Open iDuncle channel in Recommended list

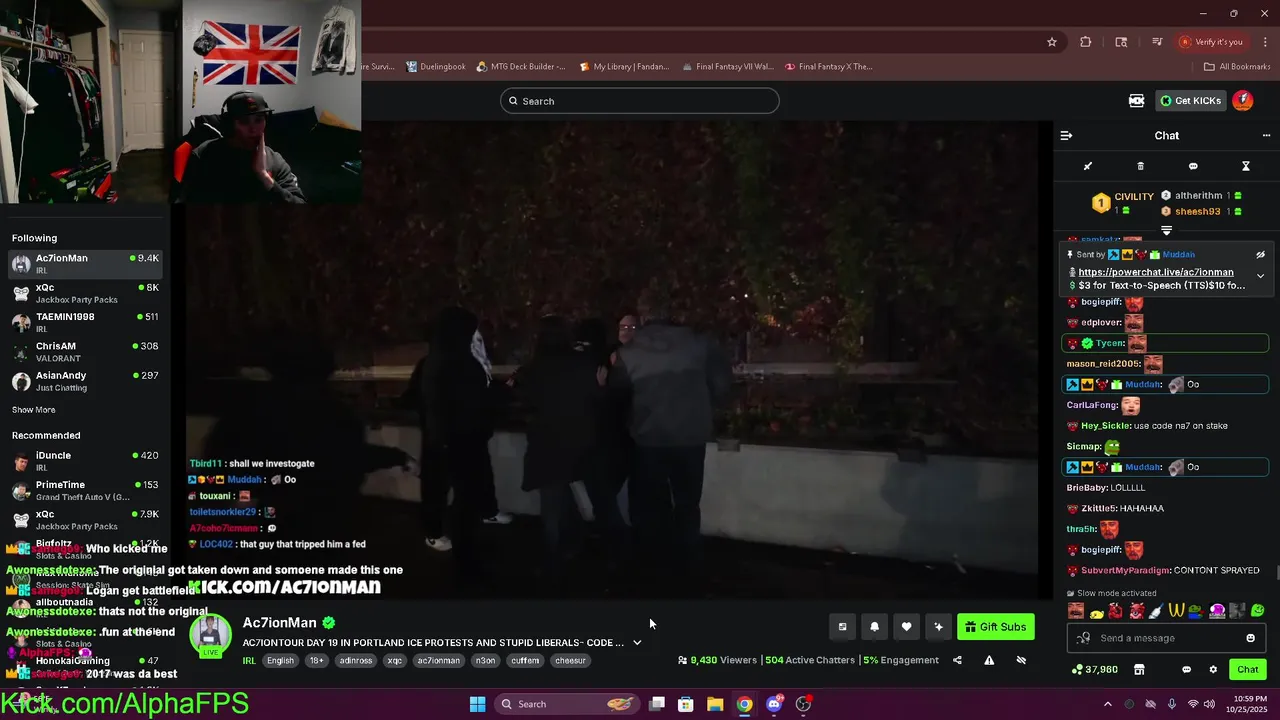coord(85,461)
